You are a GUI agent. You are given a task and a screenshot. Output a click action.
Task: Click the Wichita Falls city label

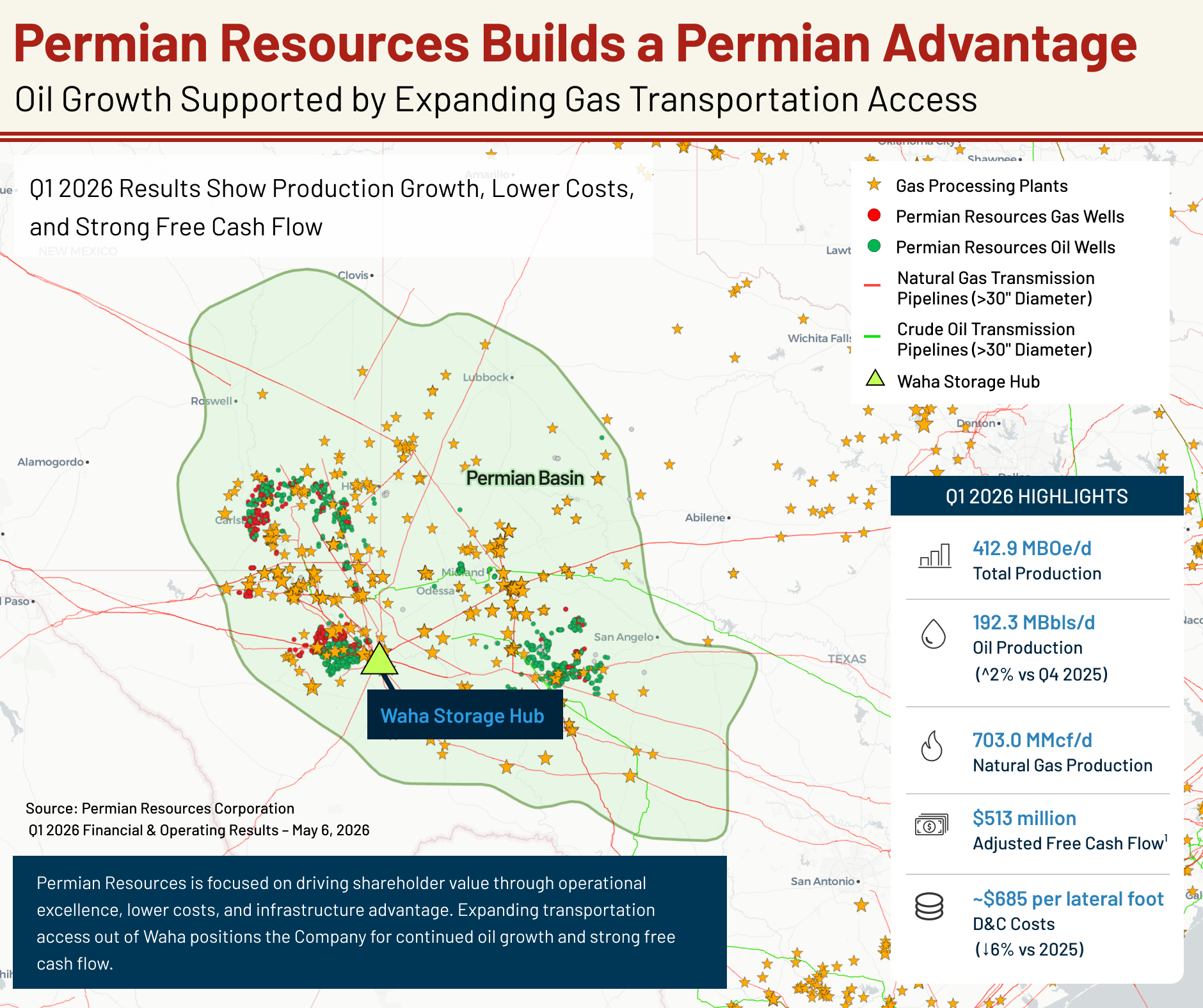point(820,338)
